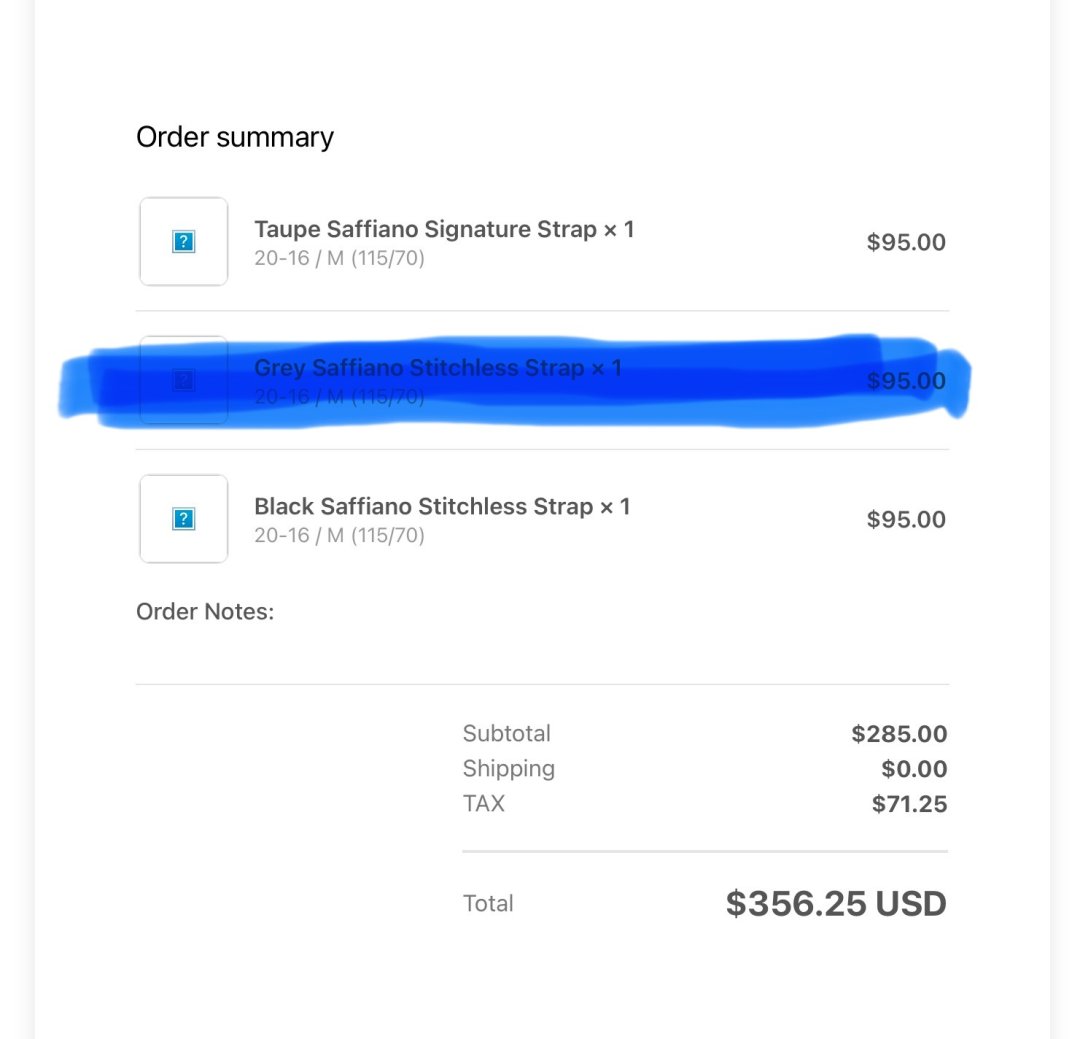
Task: Click the Order summary heading
Action: 235,137
